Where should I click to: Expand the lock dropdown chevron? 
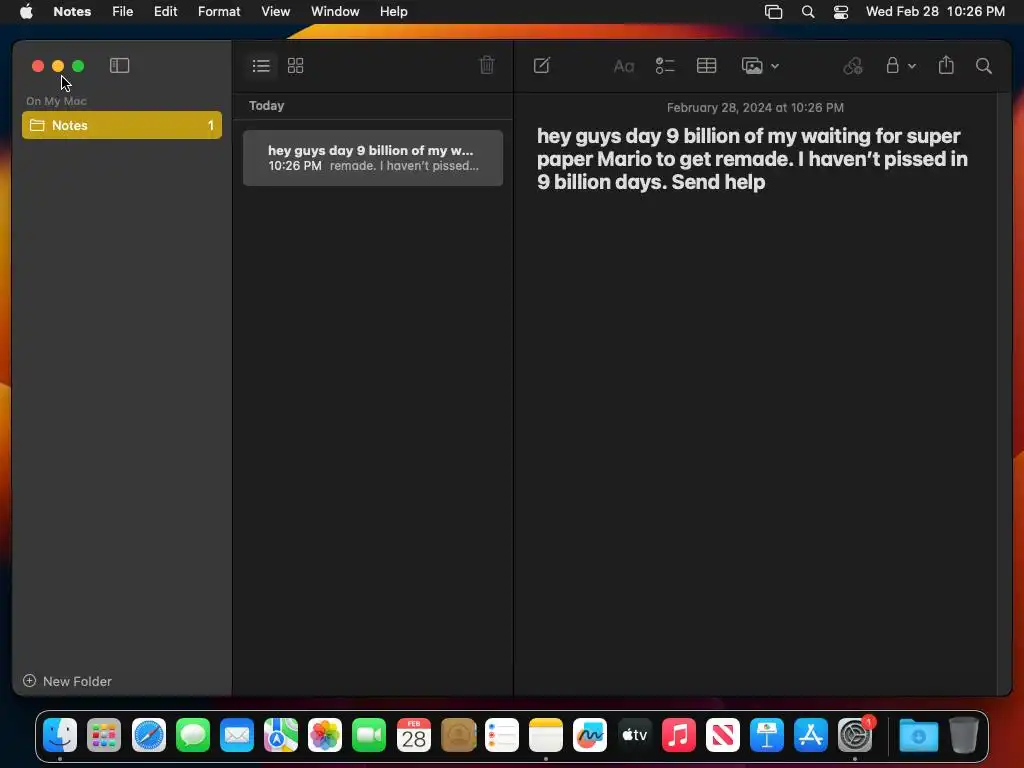912,66
